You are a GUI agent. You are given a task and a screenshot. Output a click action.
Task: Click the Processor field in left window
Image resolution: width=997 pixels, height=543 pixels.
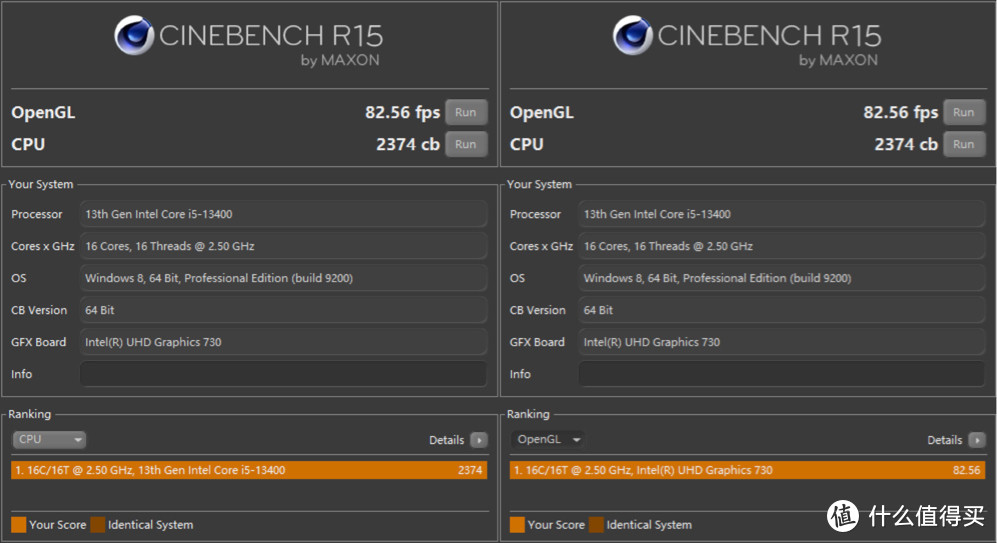click(284, 214)
